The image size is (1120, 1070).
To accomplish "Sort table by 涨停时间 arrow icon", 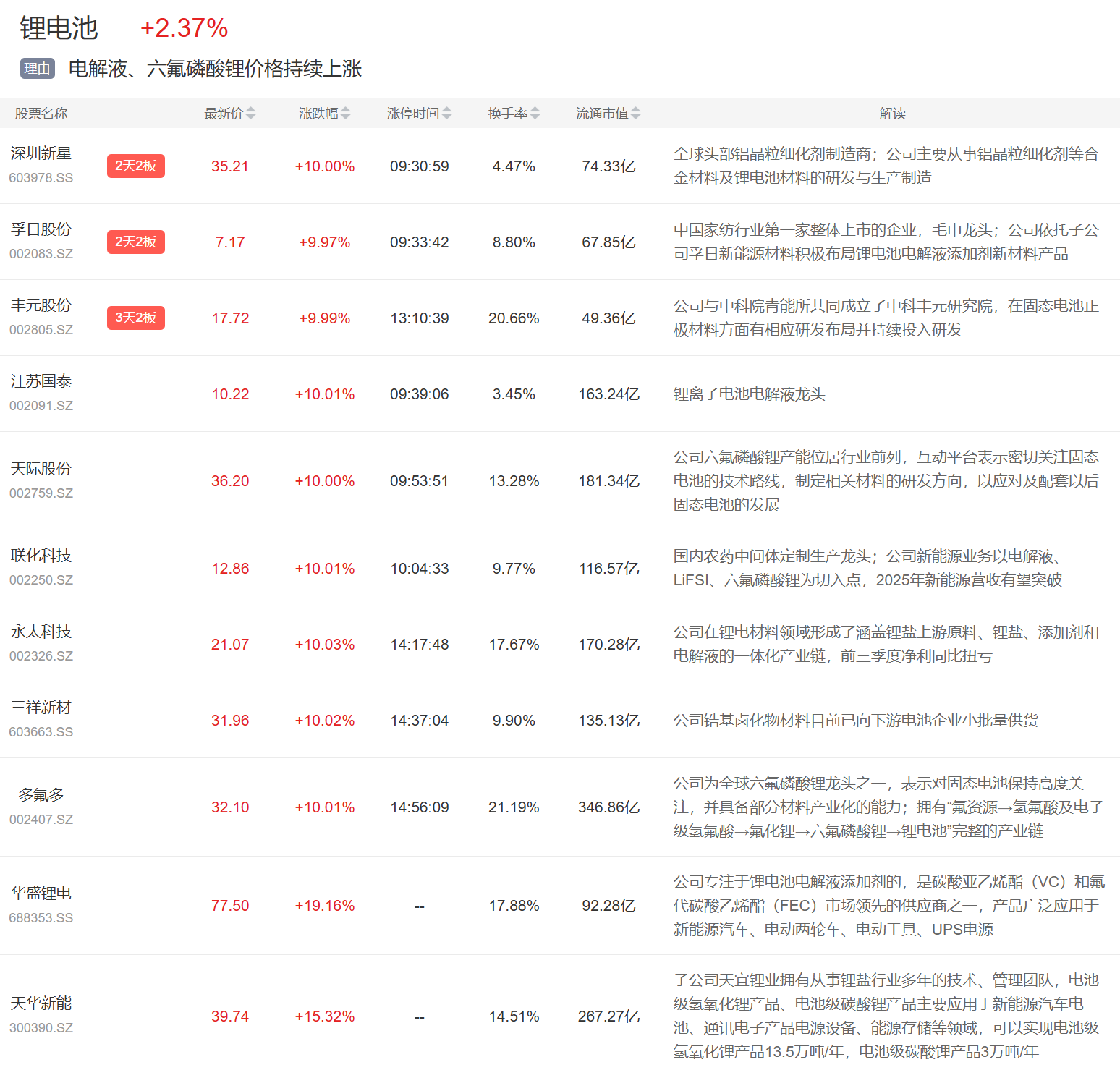I will (446, 114).
